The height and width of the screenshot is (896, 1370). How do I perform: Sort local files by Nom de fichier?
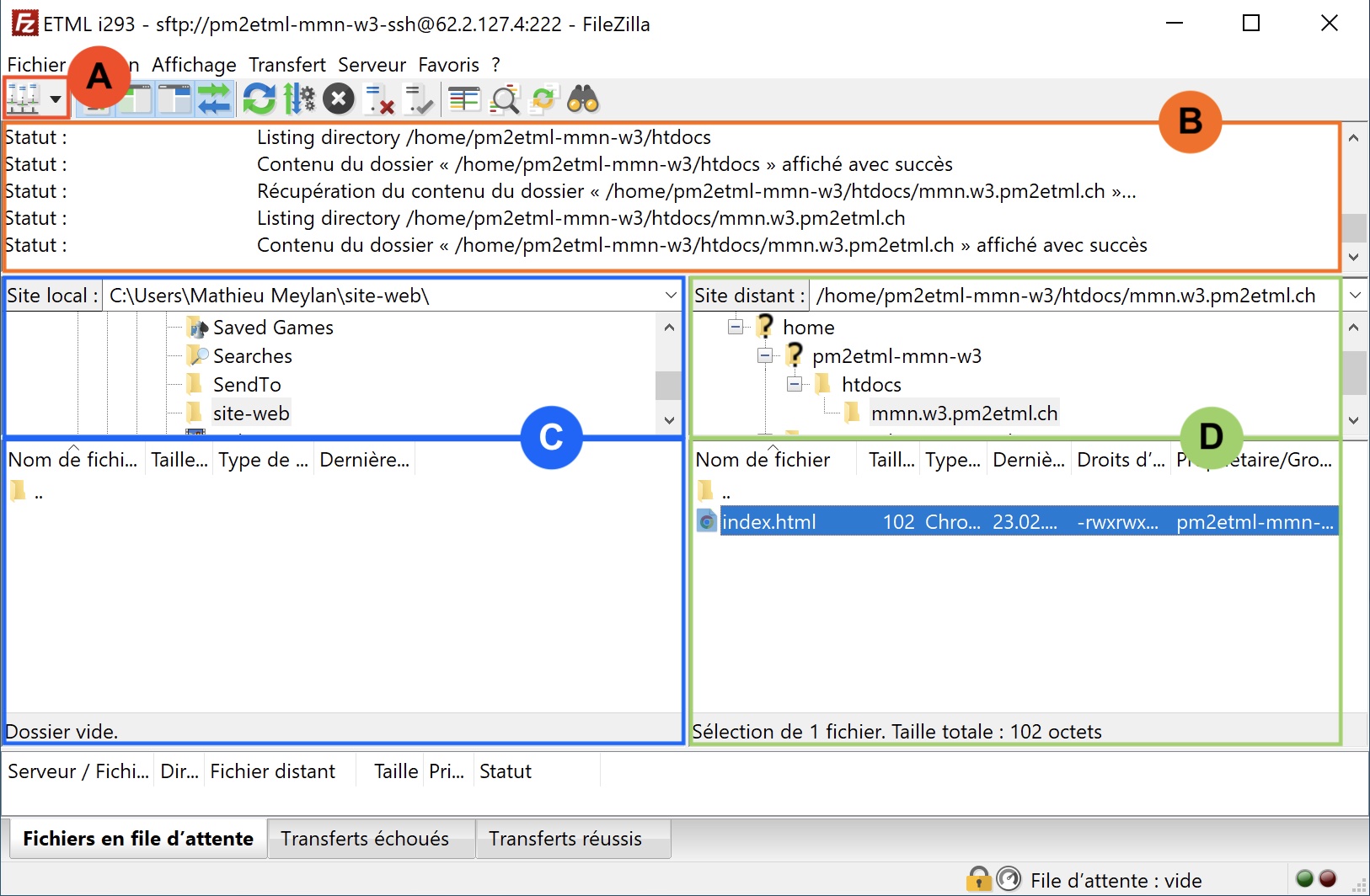click(73, 460)
